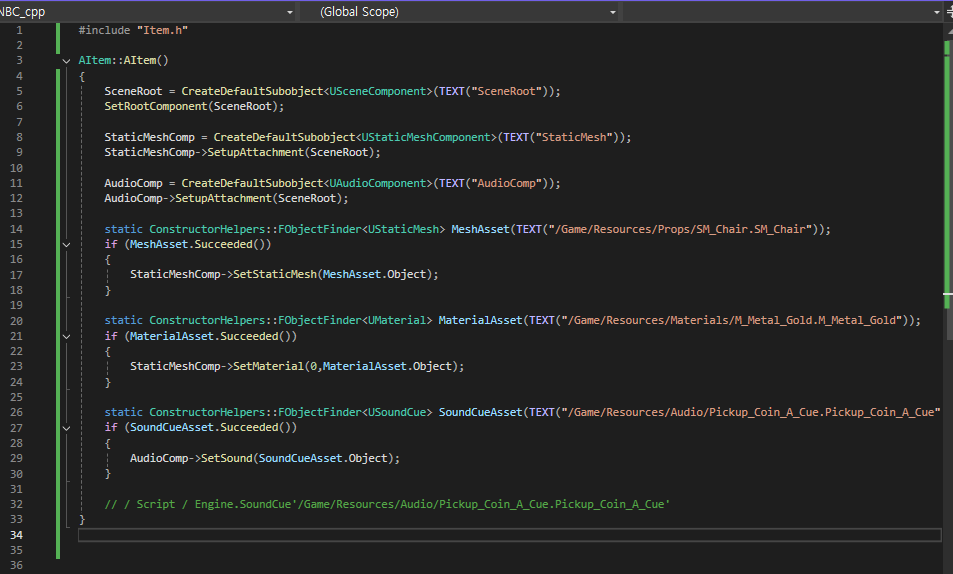Click SetupAttachment call on line 12

[223, 198]
